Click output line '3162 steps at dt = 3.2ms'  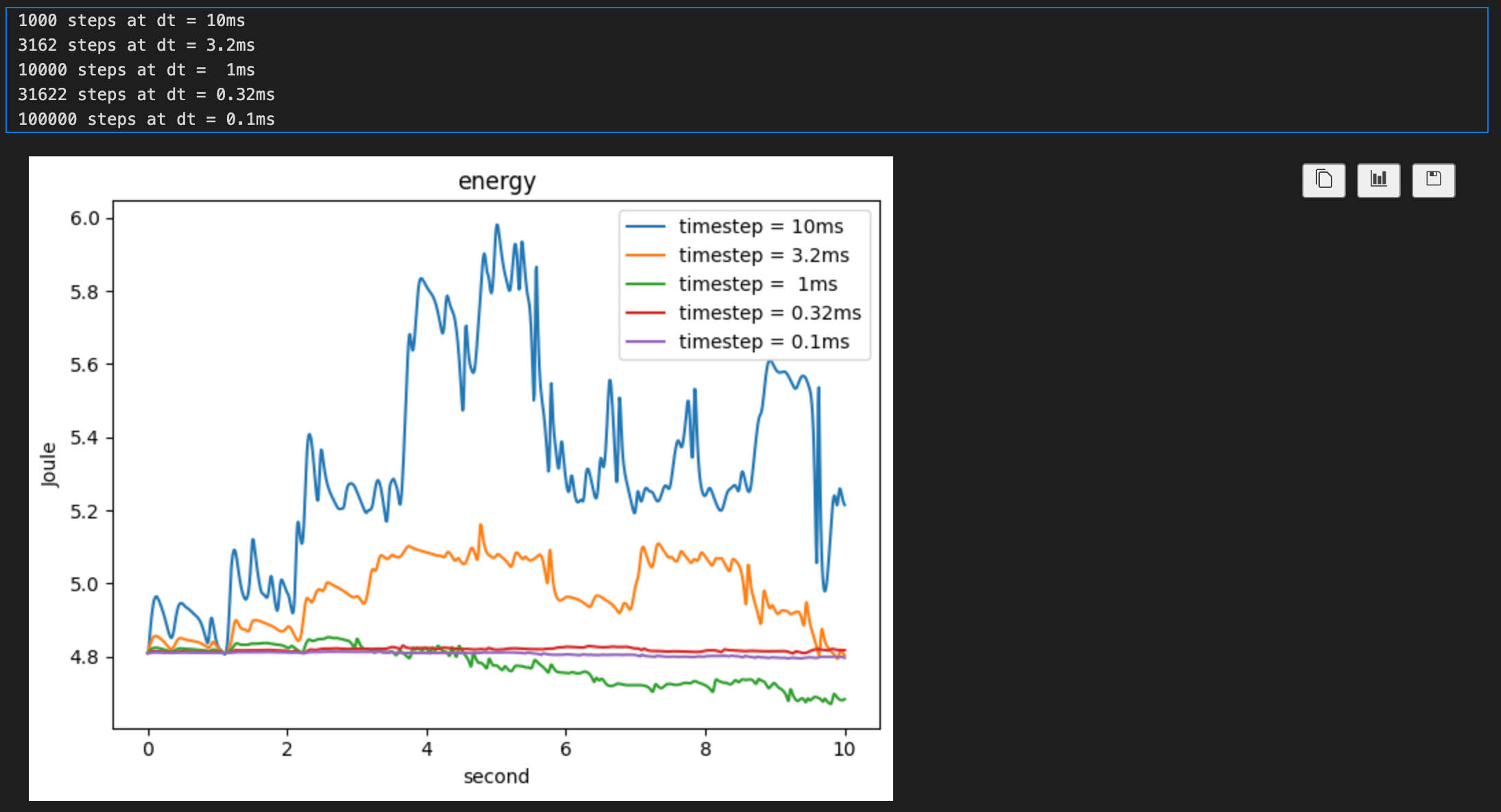[x=136, y=45]
